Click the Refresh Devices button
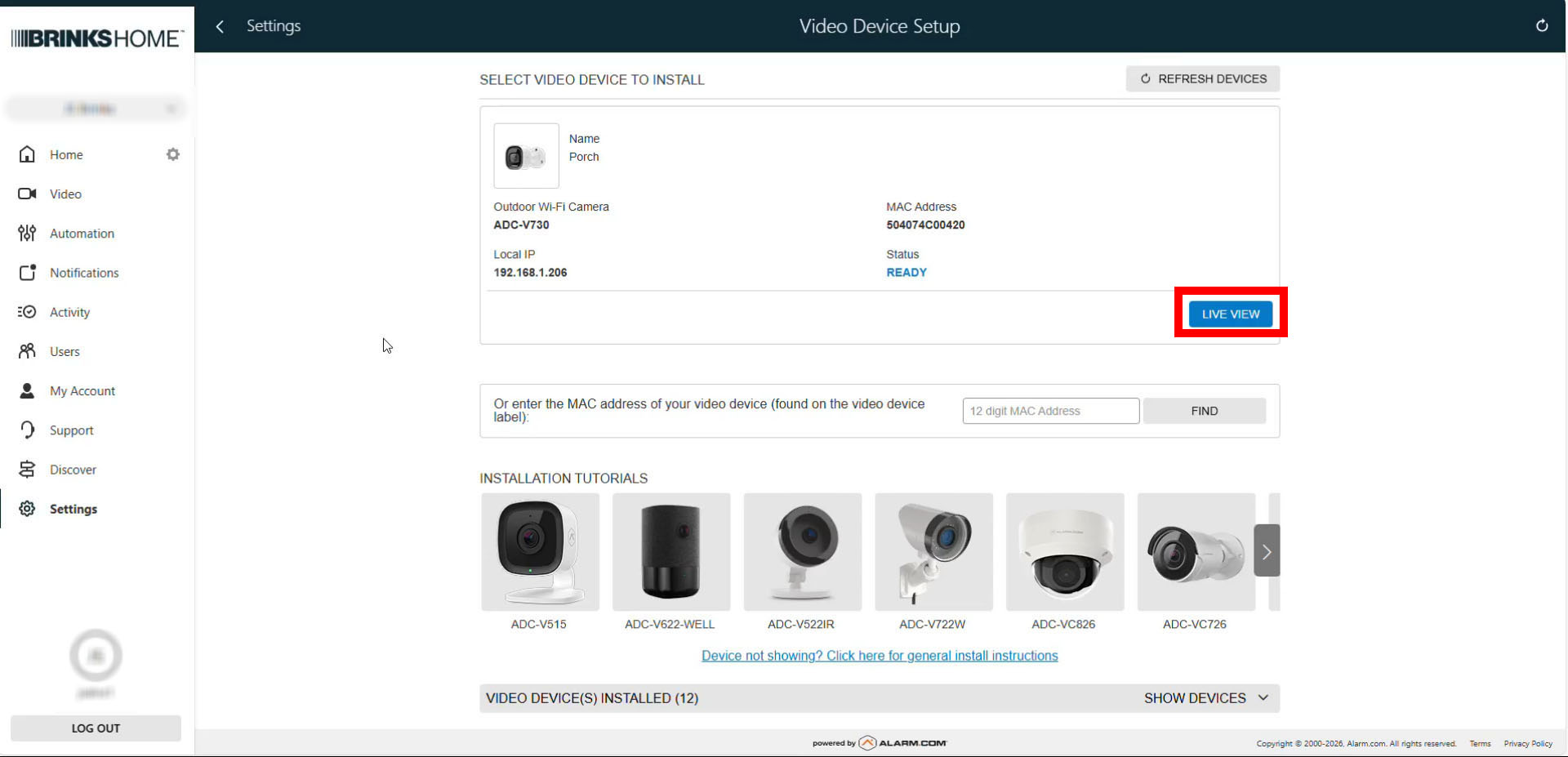 click(1203, 78)
